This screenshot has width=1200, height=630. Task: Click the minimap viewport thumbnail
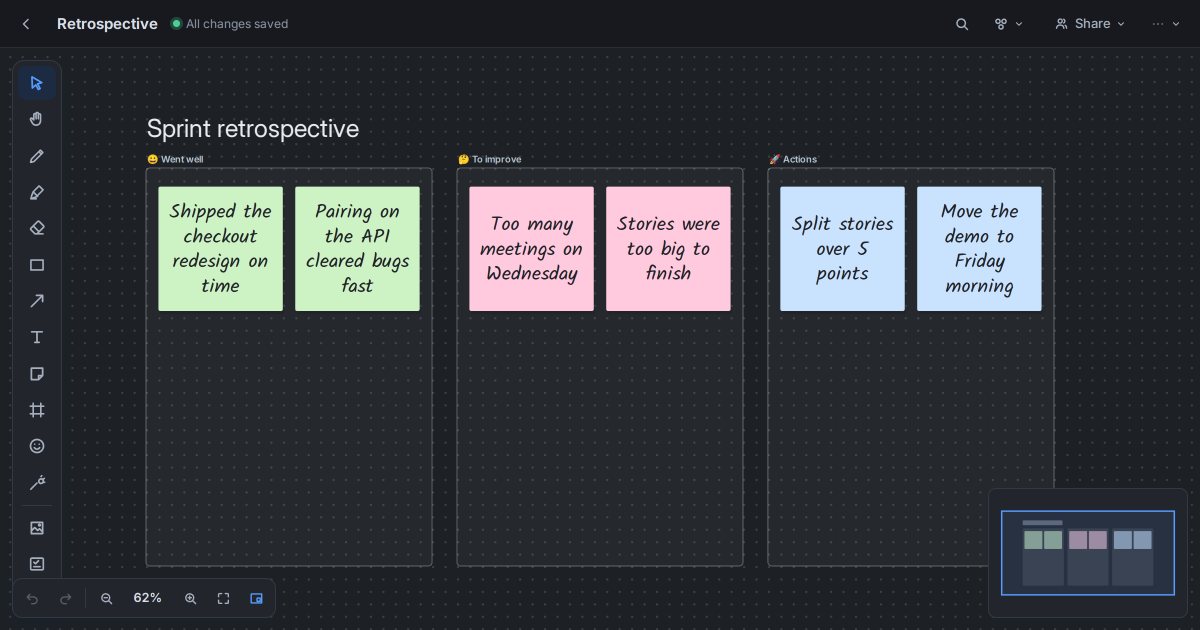click(1088, 553)
